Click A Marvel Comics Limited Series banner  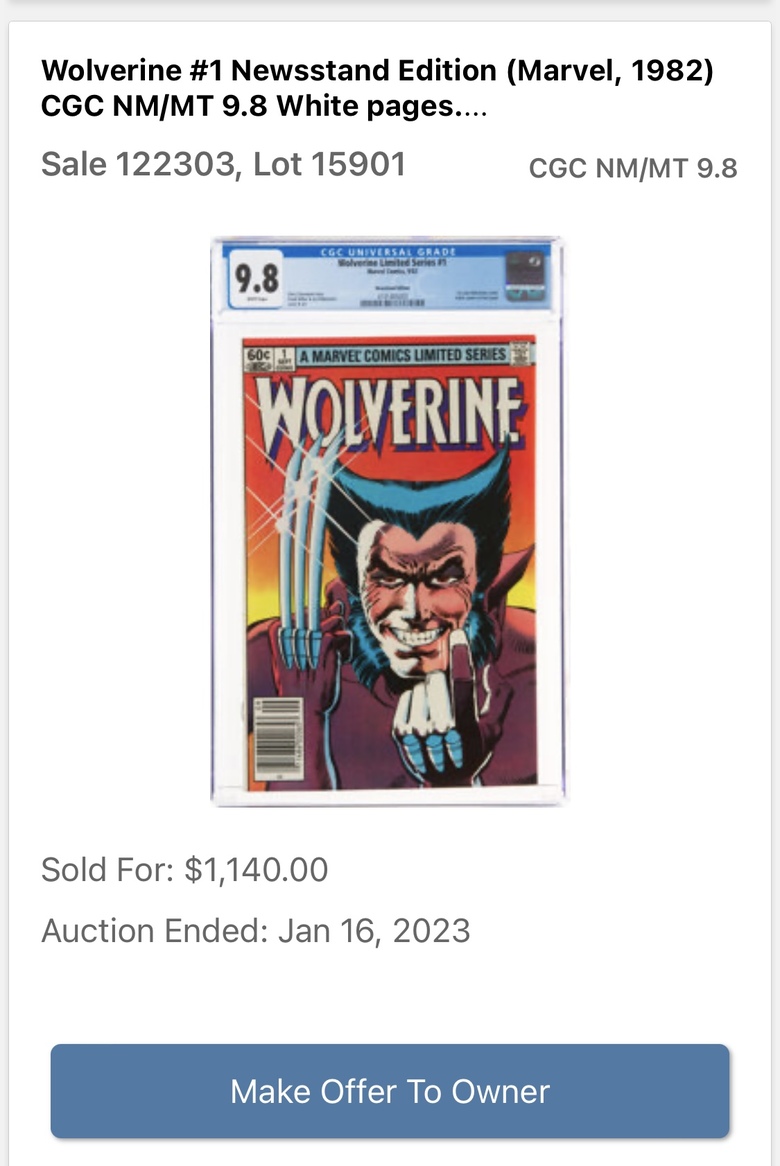(402, 355)
